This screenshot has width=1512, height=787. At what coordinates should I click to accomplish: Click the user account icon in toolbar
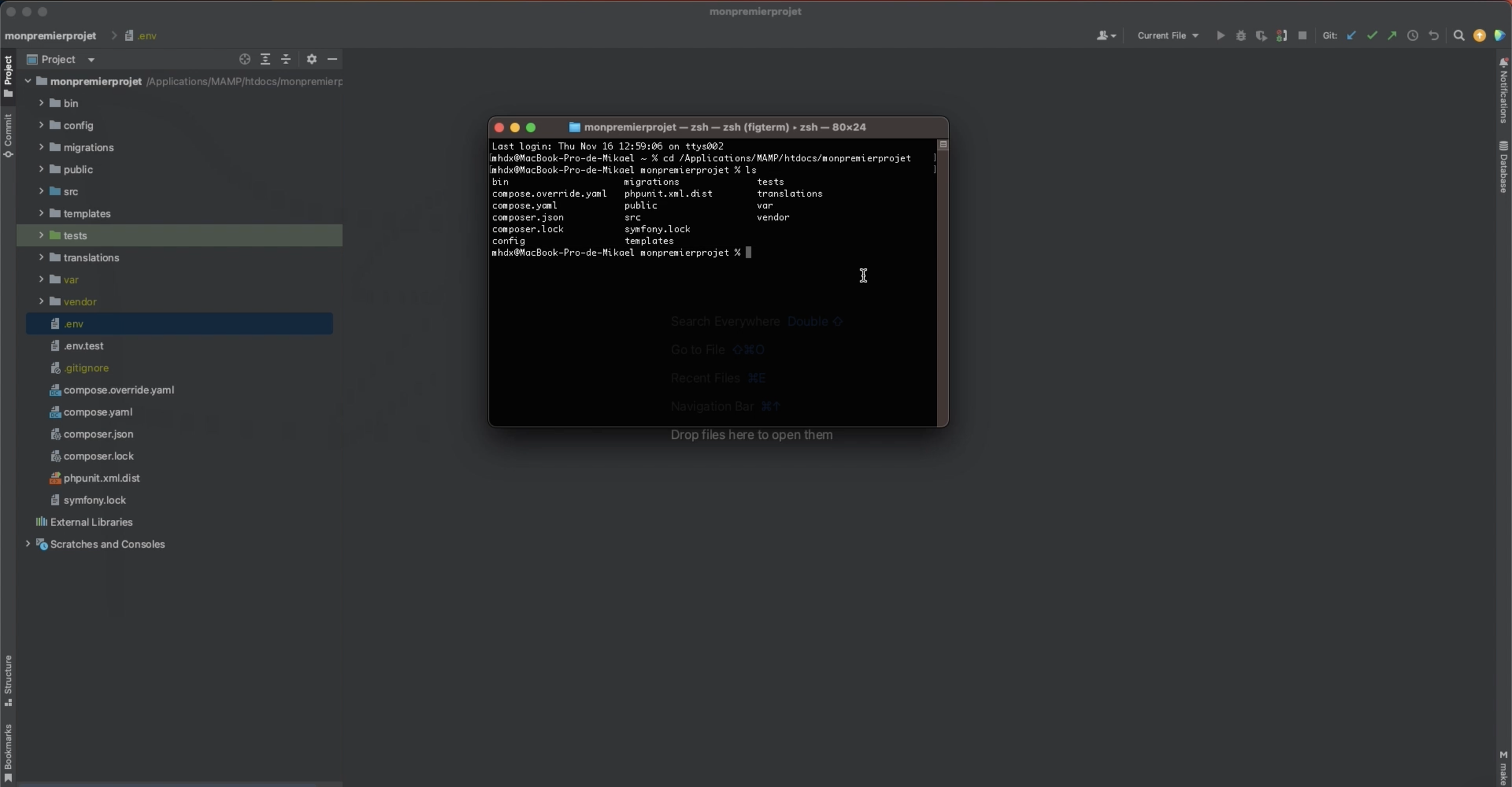(1106, 36)
